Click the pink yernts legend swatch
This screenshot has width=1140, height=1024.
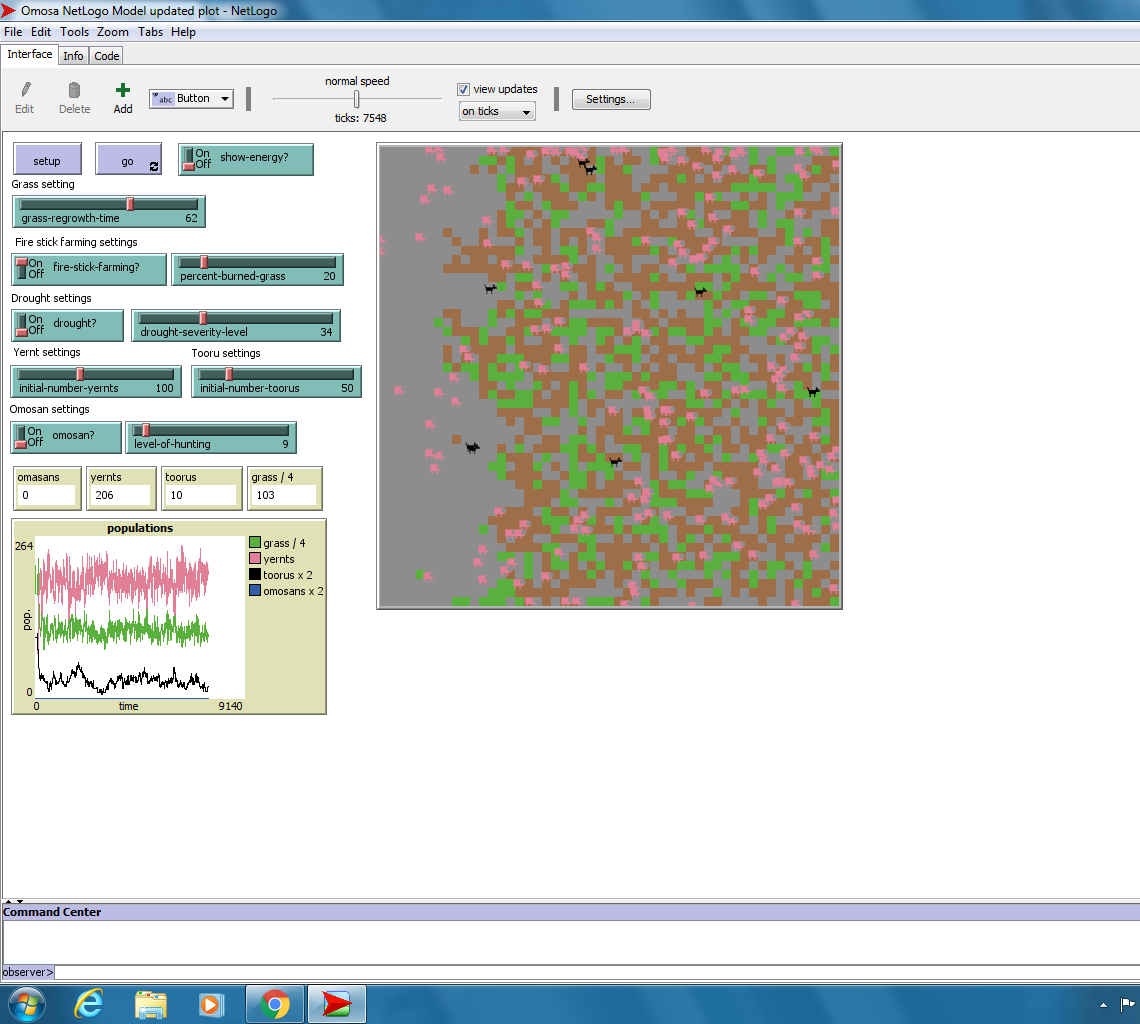tap(254, 559)
